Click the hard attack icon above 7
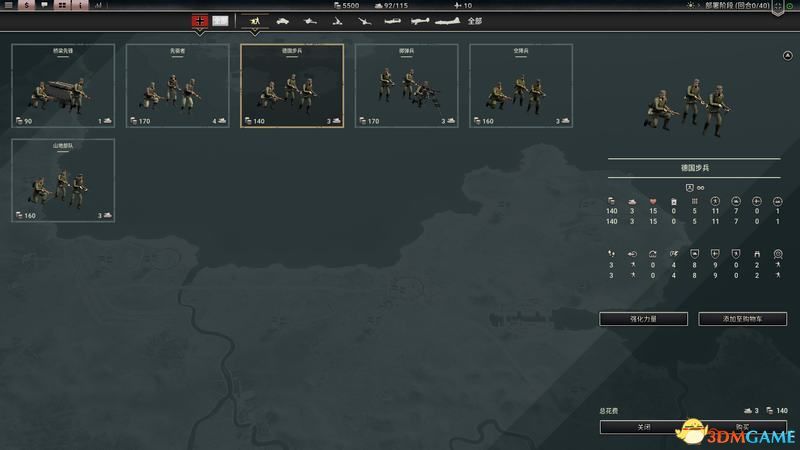Screen dimensions: 800x450 [x=736, y=201]
